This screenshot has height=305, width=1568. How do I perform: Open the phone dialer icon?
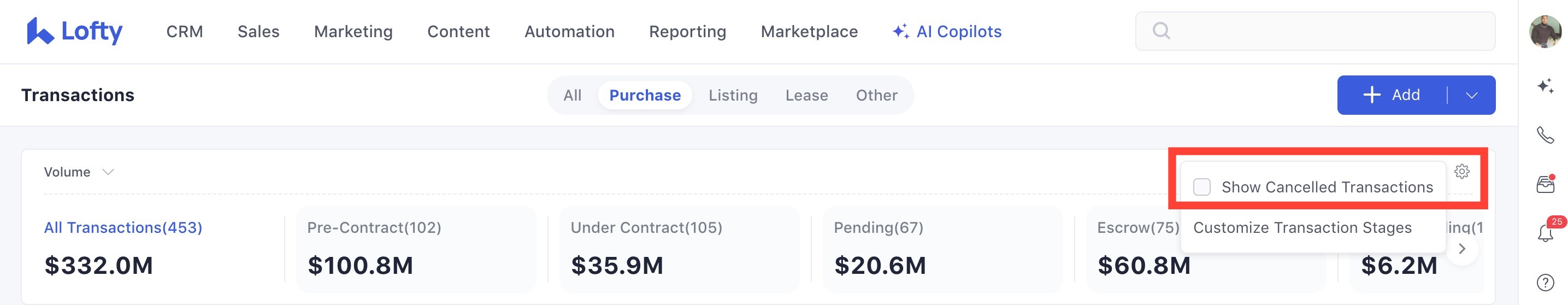(x=1545, y=134)
